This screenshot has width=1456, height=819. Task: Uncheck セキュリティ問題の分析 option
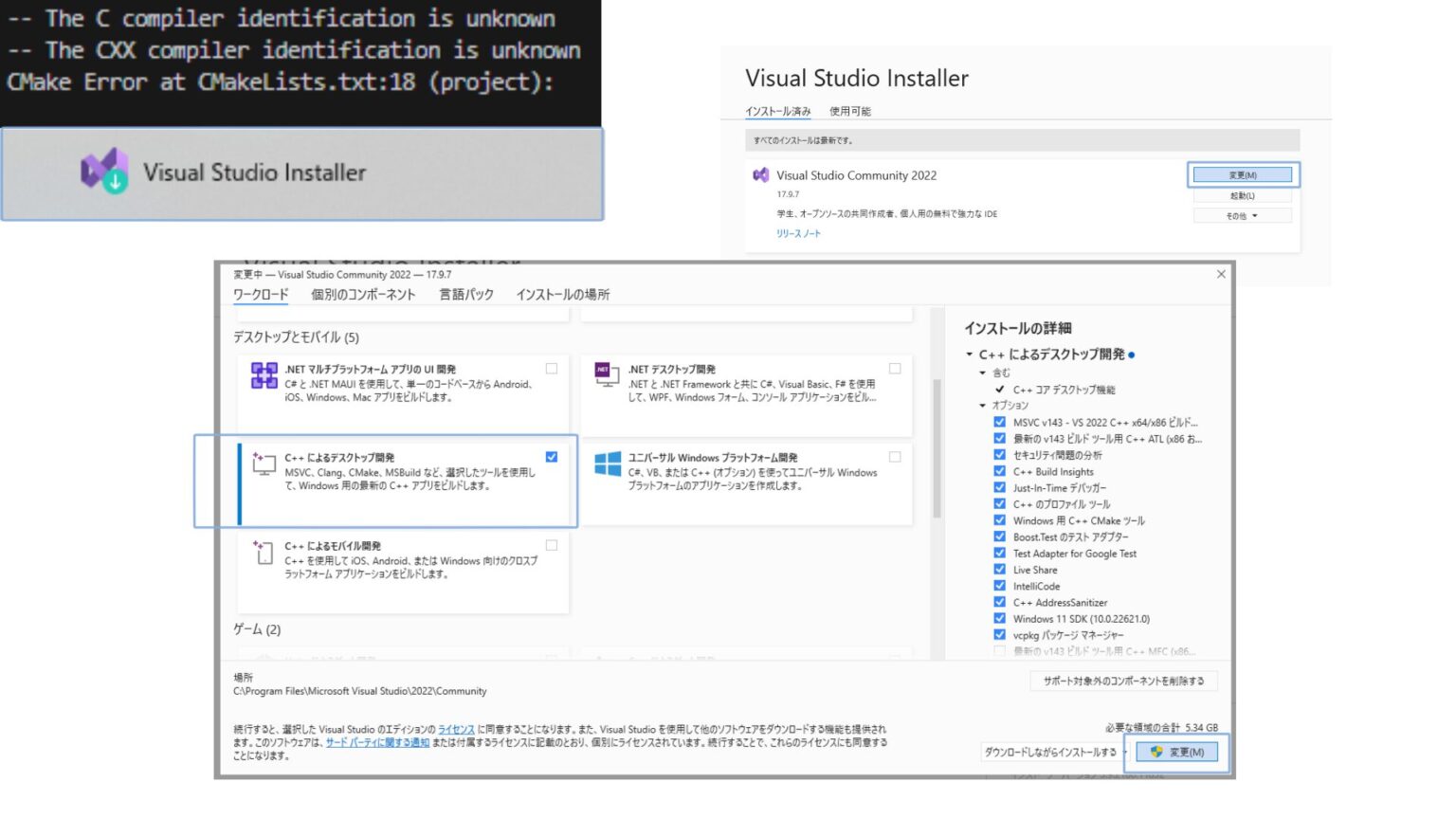pos(999,455)
